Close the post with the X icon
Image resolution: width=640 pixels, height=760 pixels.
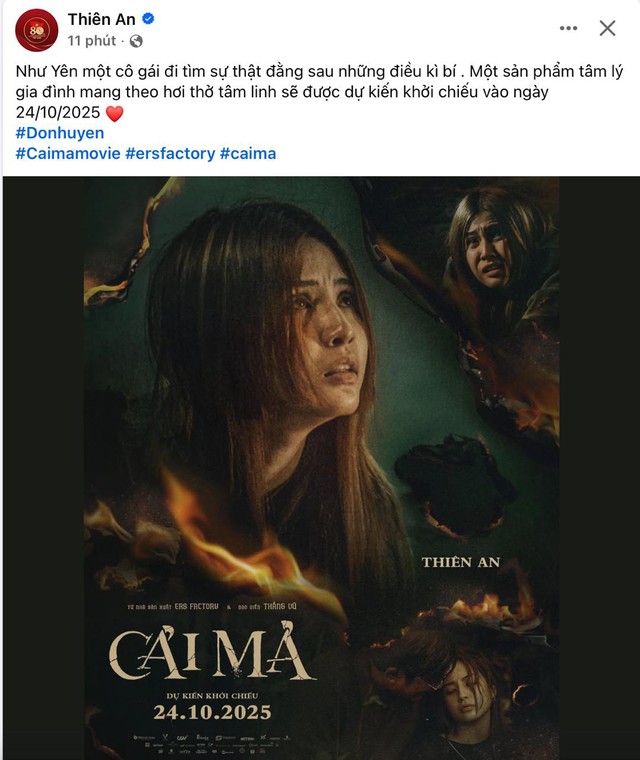pyautogui.click(x=607, y=28)
